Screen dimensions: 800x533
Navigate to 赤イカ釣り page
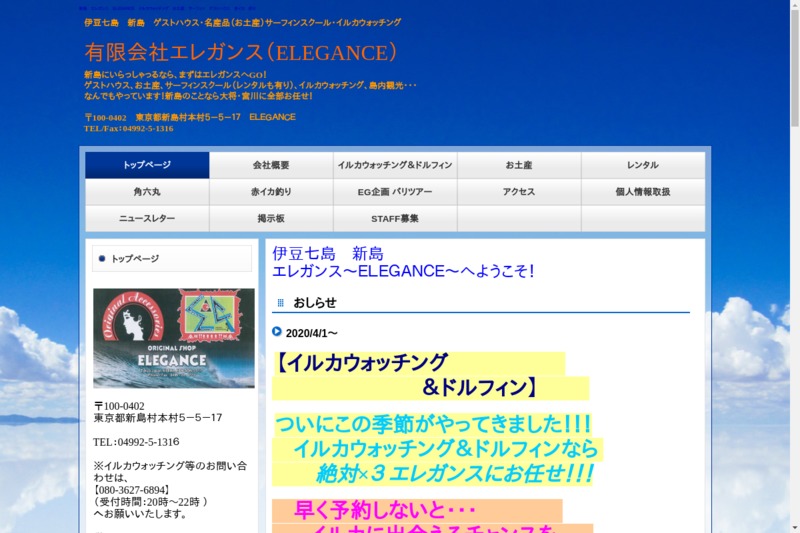click(x=271, y=192)
